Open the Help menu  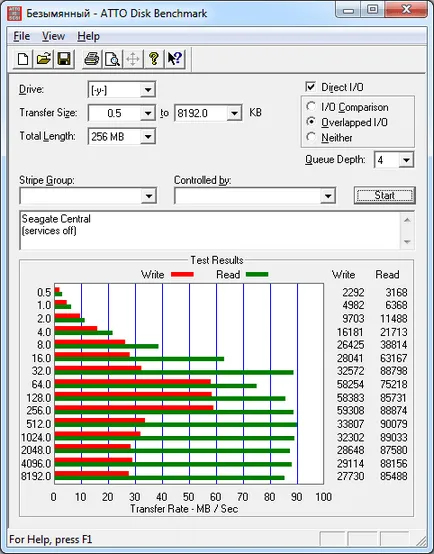[88, 36]
